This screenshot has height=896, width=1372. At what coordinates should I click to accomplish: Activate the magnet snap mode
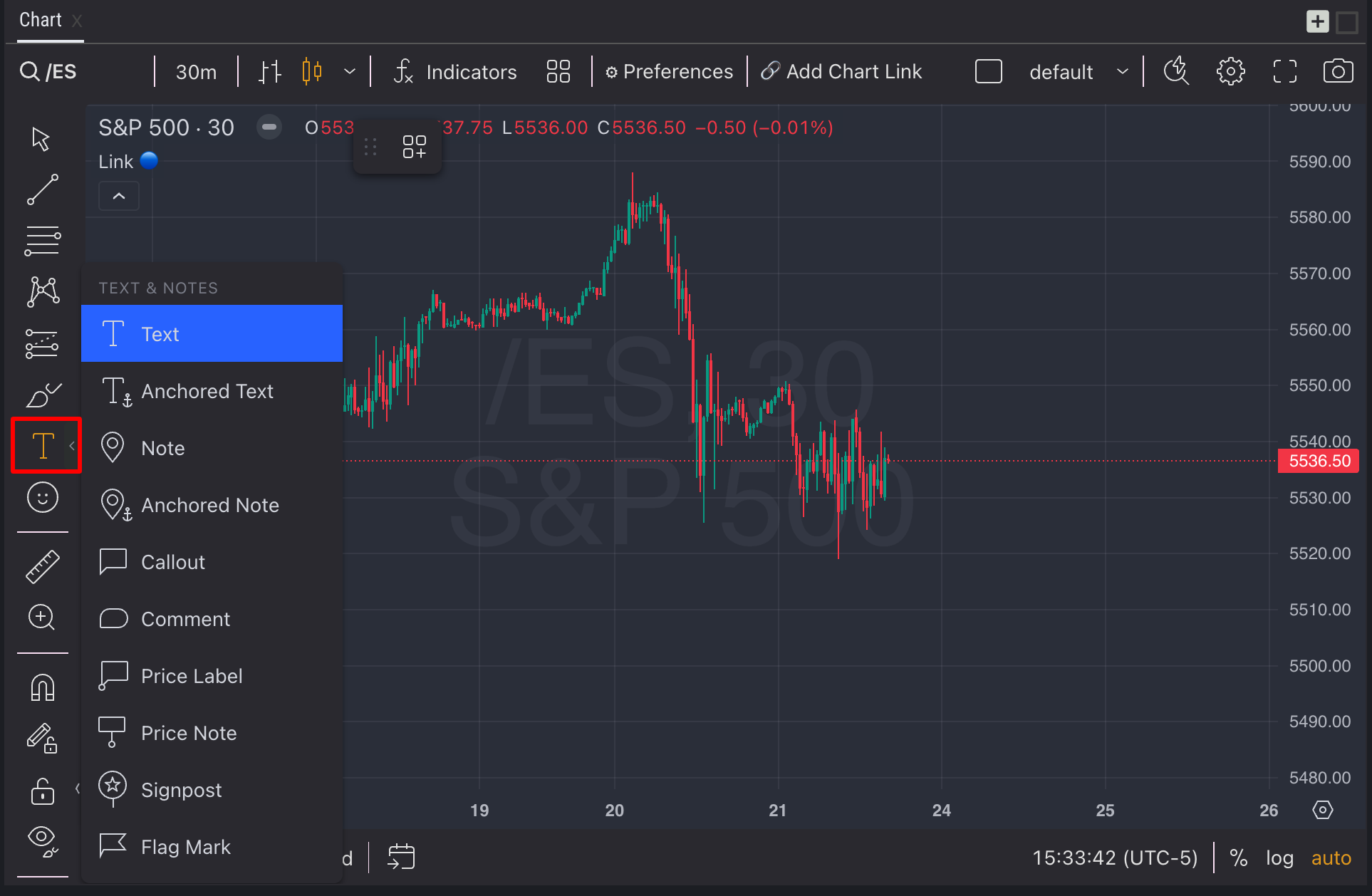tap(43, 688)
